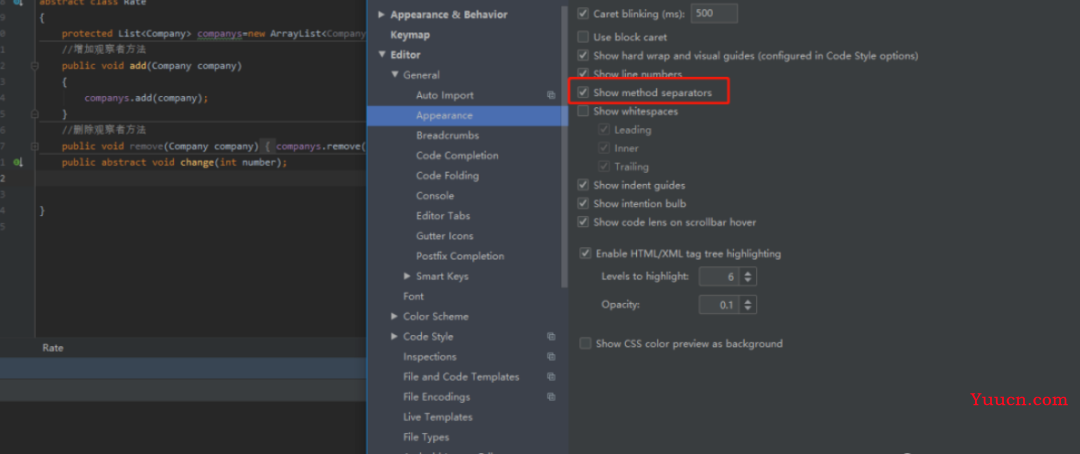Open File Encodings settings
The image size is (1080, 454).
437,397
